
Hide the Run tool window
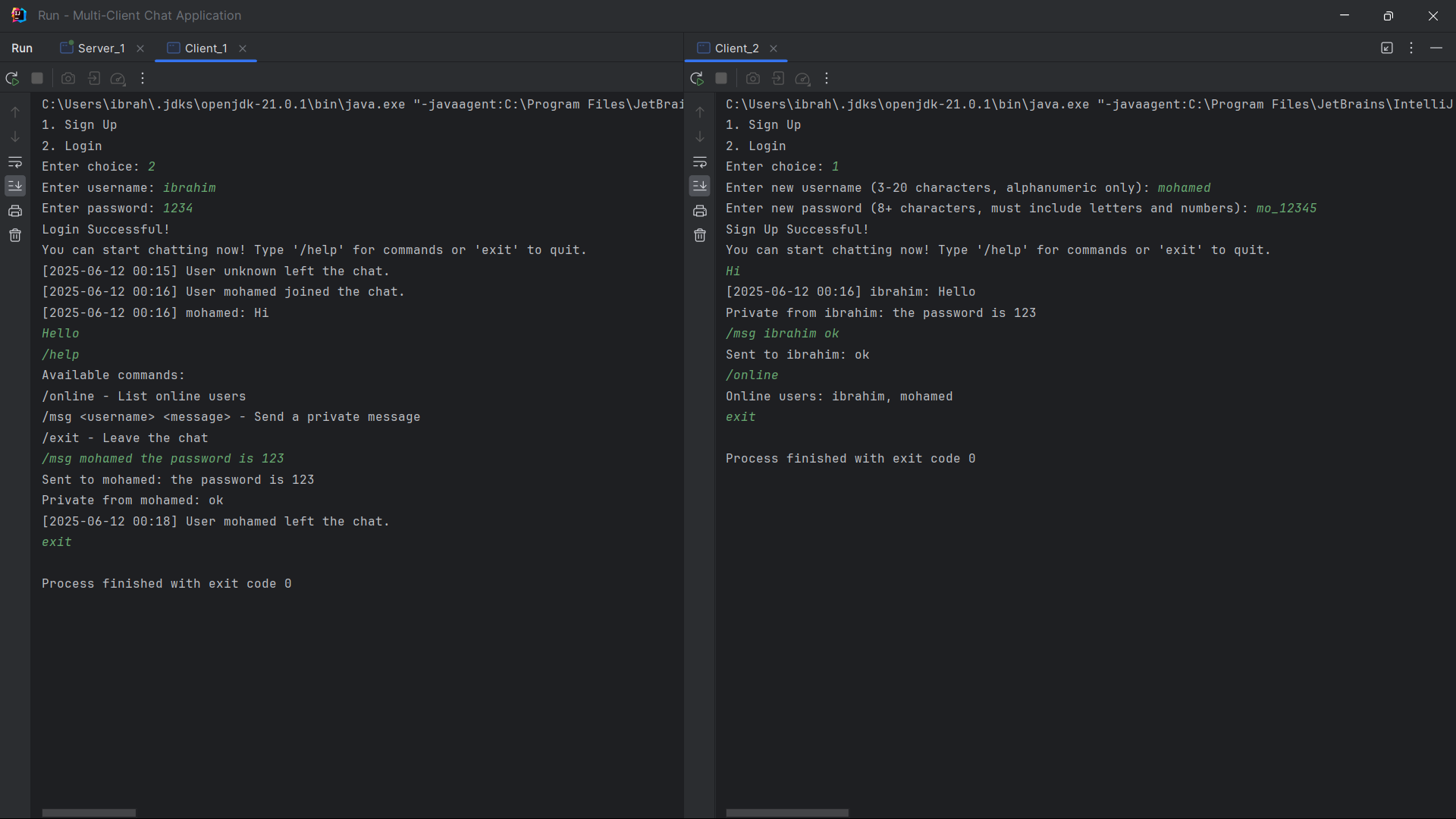1436,48
